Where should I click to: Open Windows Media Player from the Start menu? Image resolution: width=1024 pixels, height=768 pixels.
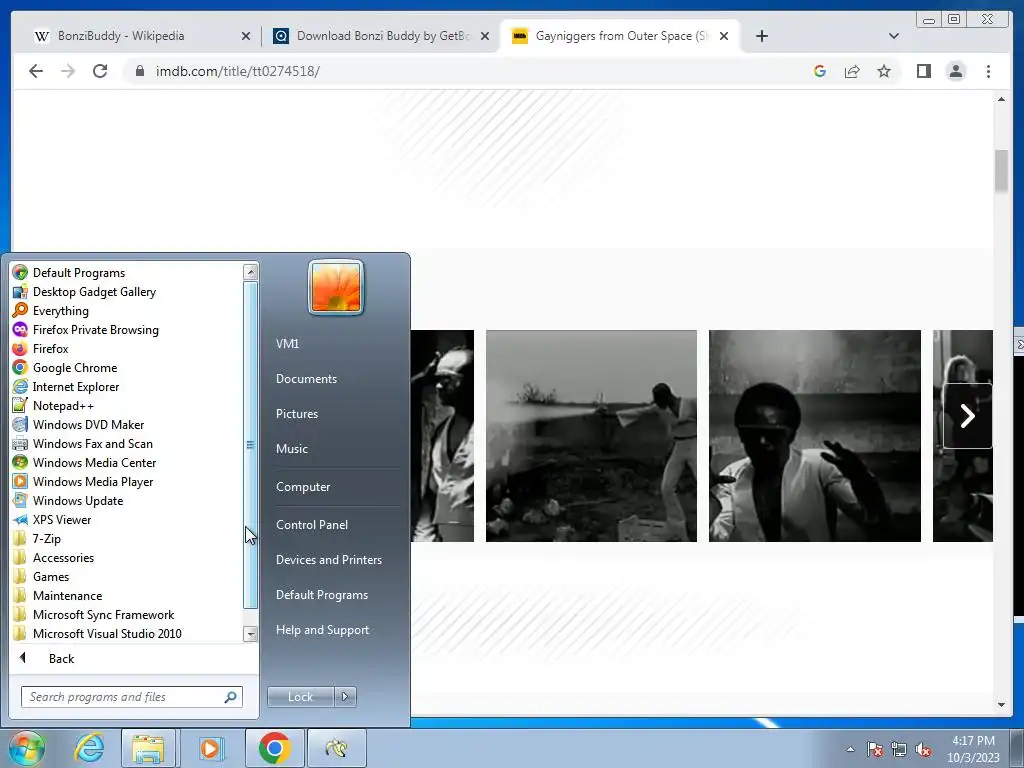tap(83, 481)
